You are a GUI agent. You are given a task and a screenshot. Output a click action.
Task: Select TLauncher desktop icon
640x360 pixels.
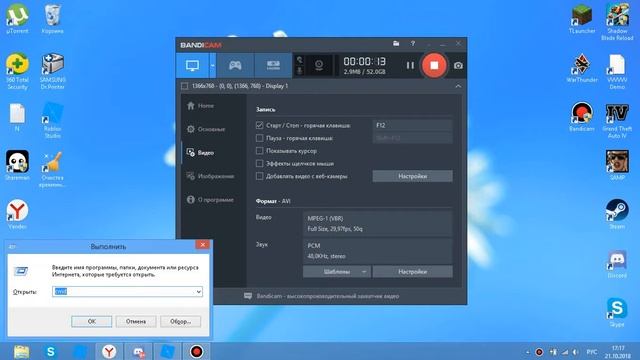pyautogui.click(x=582, y=19)
